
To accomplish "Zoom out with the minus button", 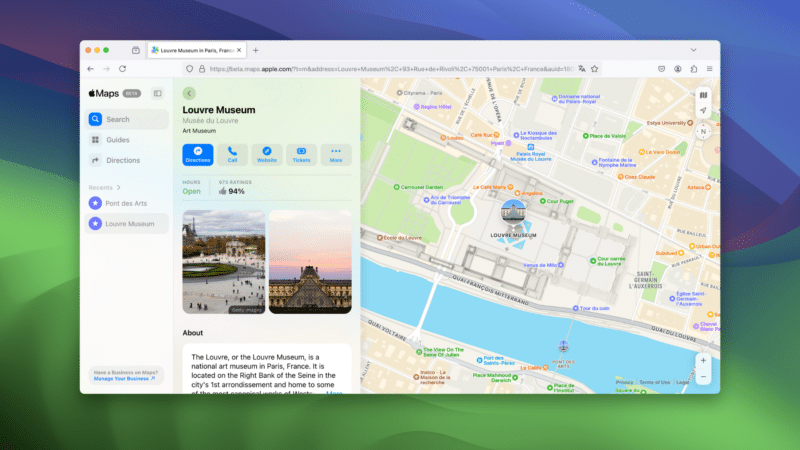I will (703, 377).
